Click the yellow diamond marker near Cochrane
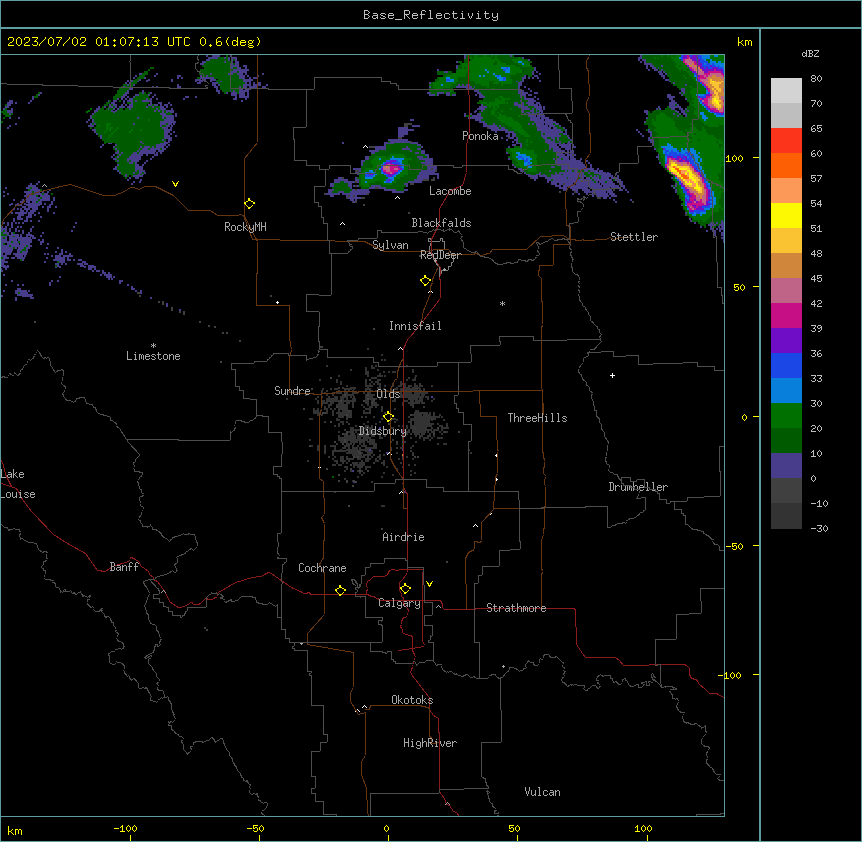 (x=340, y=590)
